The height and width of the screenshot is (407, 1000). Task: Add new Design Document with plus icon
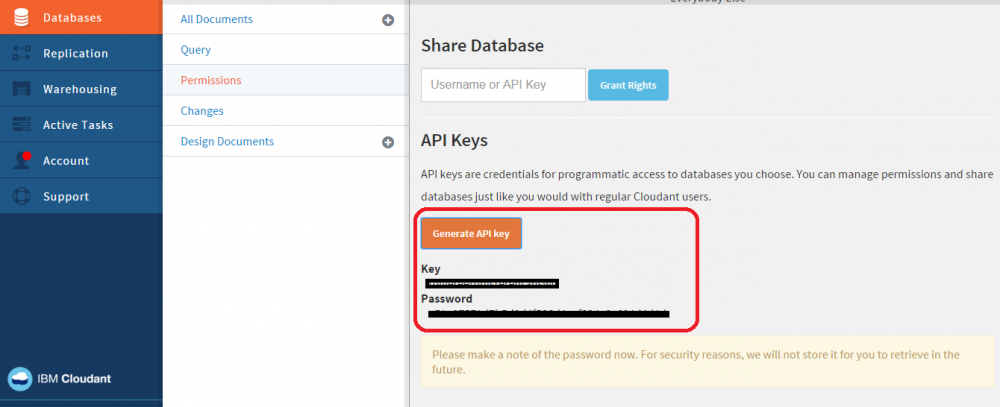tap(388, 142)
